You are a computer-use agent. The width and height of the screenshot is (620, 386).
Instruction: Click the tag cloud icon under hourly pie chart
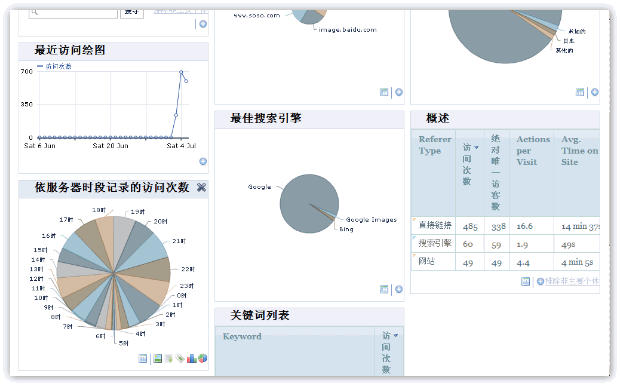180,359
